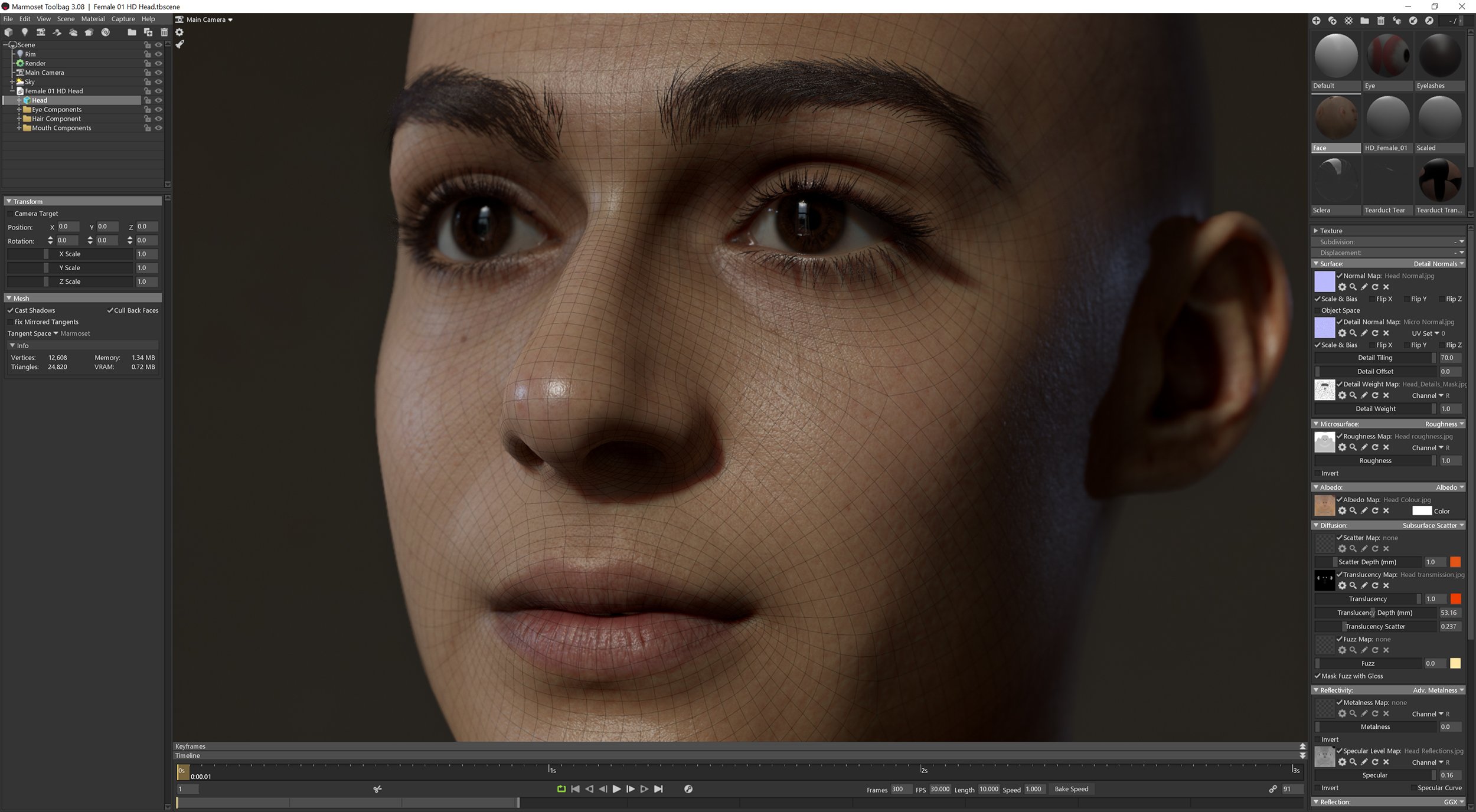Toggle the Mask Fuzz with Gloss checkbox
This screenshot has width=1476, height=812.
[1317, 676]
